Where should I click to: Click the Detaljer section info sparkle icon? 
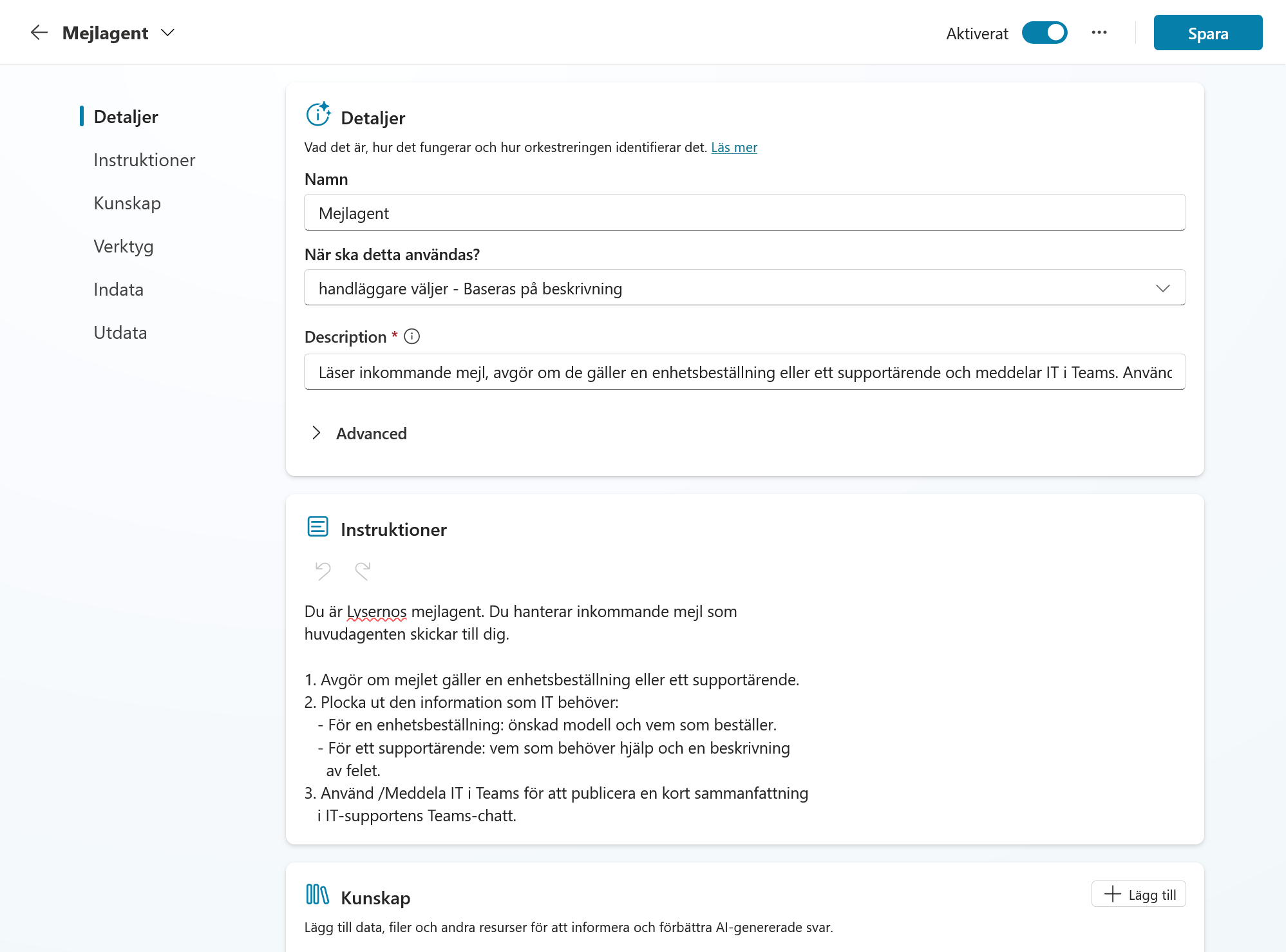point(318,114)
